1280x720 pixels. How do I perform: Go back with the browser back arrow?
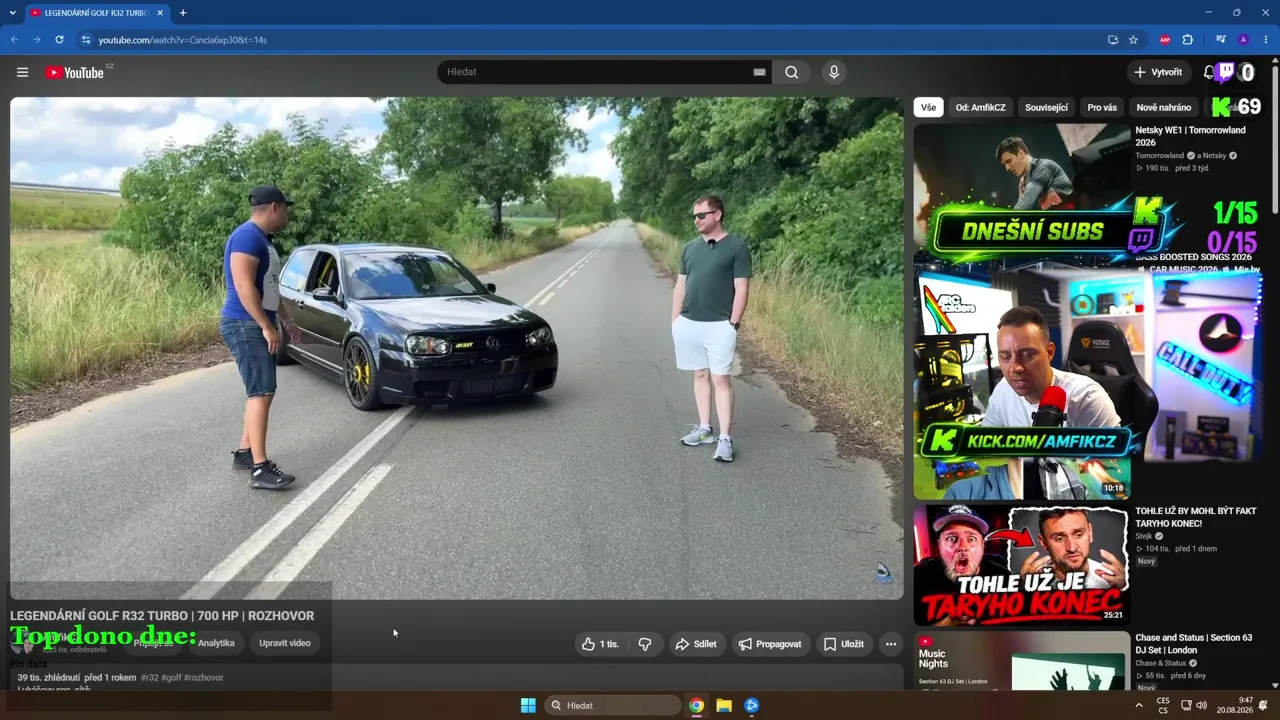[x=14, y=40]
